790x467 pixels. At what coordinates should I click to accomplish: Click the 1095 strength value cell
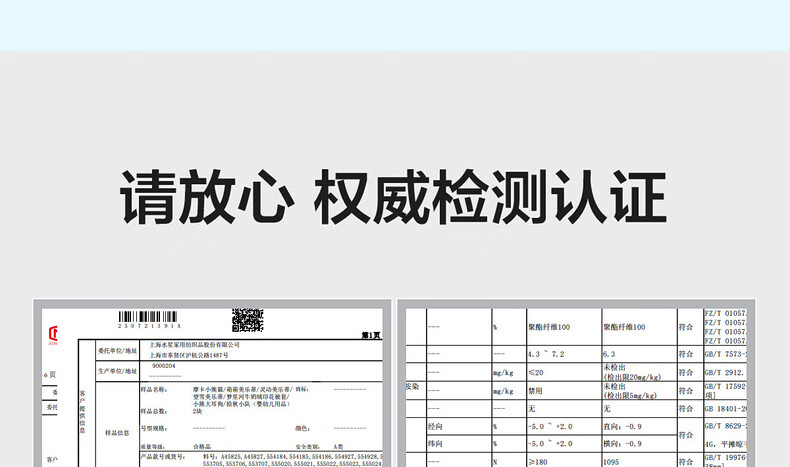click(612, 462)
